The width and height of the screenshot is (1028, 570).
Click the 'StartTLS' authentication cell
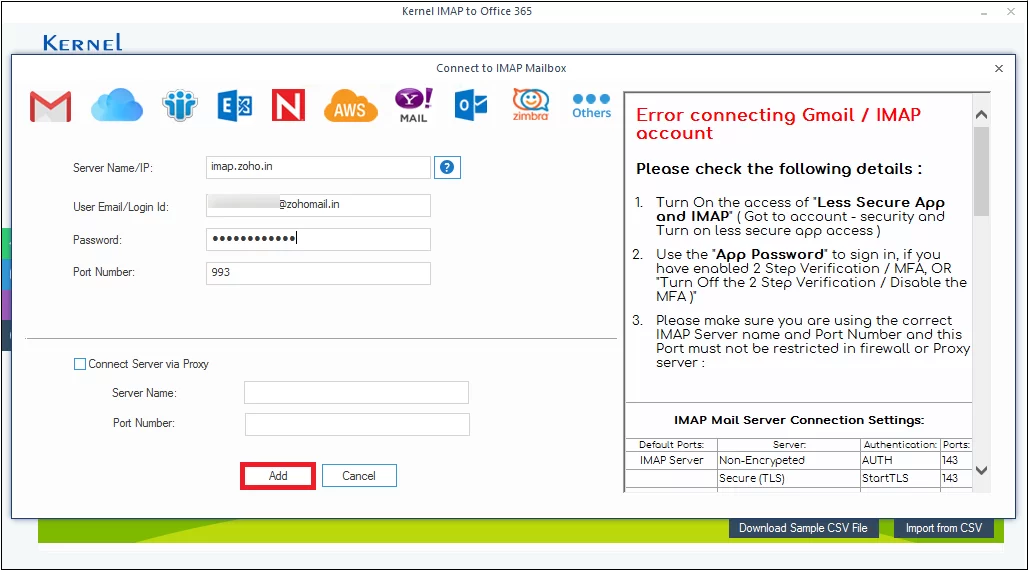point(900,478)
